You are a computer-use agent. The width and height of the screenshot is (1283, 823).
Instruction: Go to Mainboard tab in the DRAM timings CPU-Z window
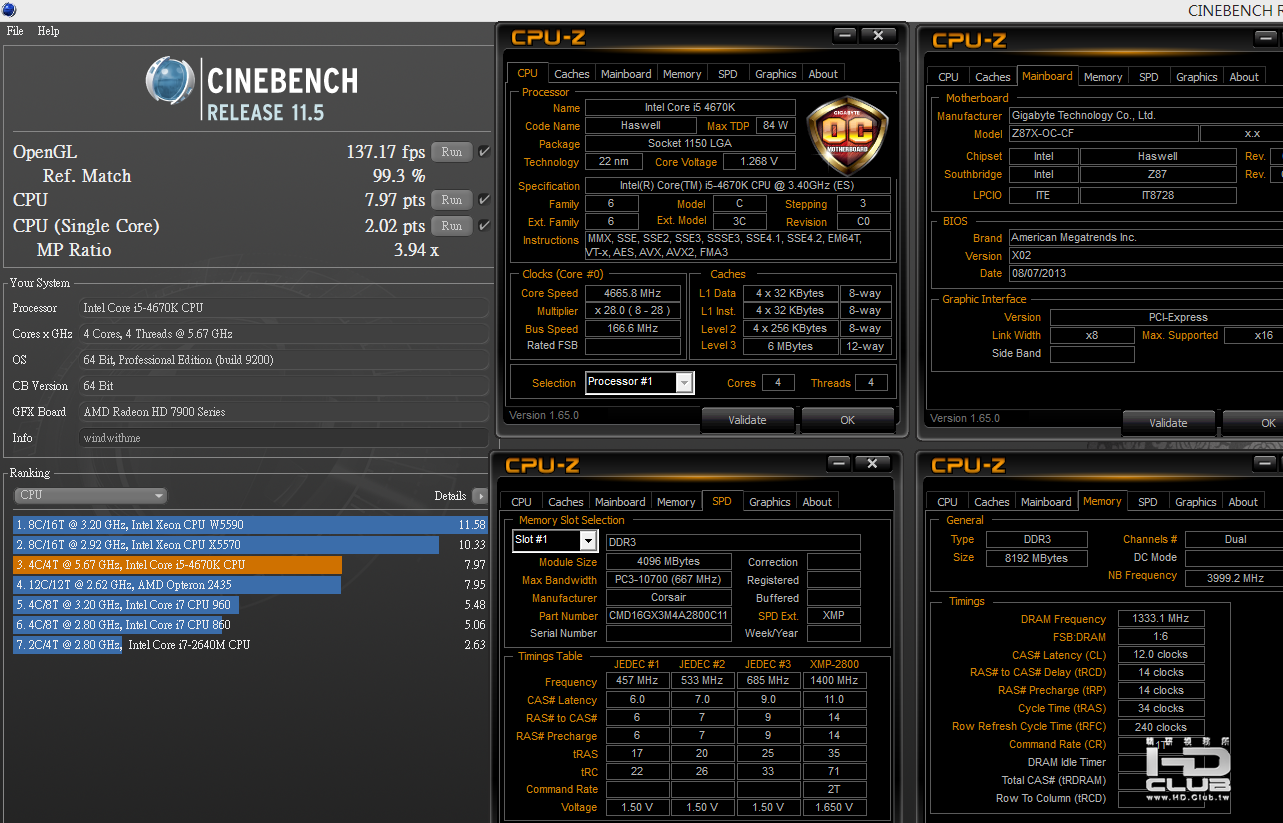point(1046,502)
